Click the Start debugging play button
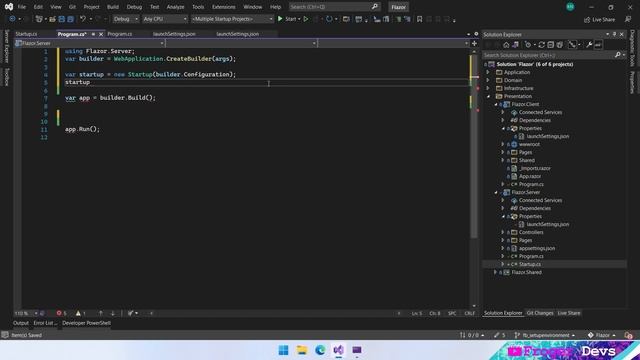Image resolution: width=640 pixels, height=360 pixels. pos(280,19)
